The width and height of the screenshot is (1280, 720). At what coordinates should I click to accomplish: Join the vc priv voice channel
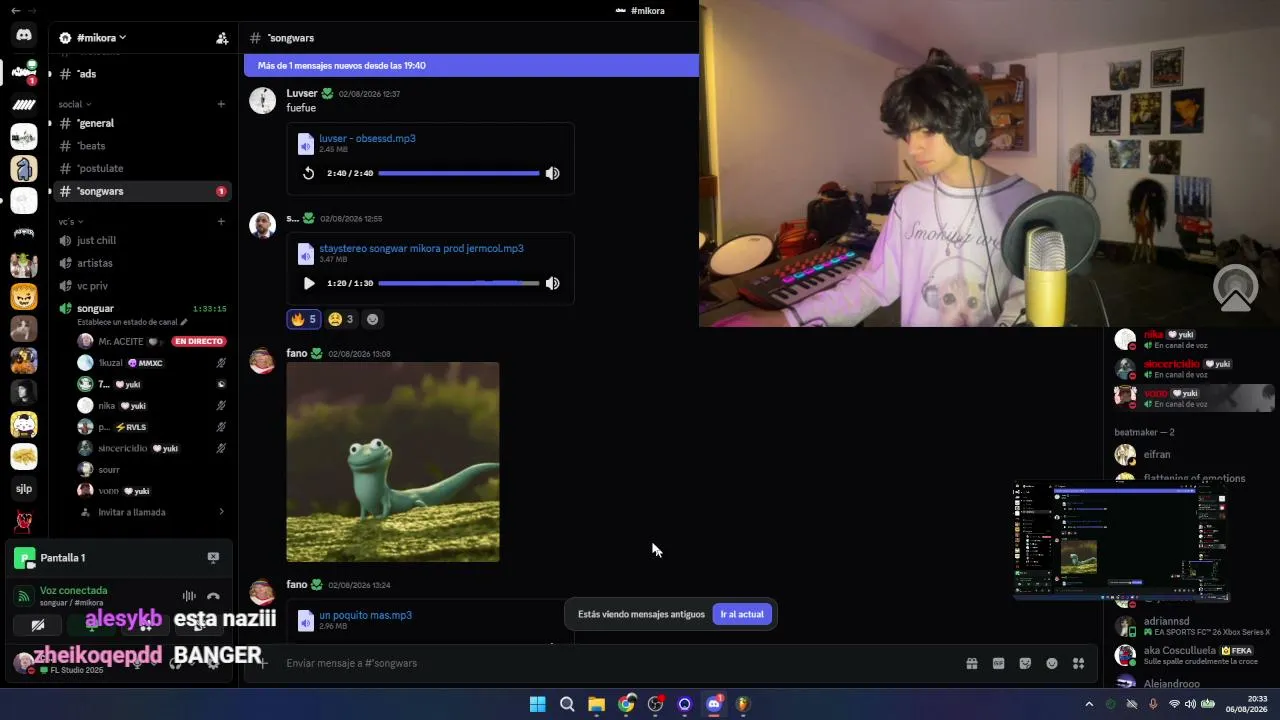[x=144, y=286]
